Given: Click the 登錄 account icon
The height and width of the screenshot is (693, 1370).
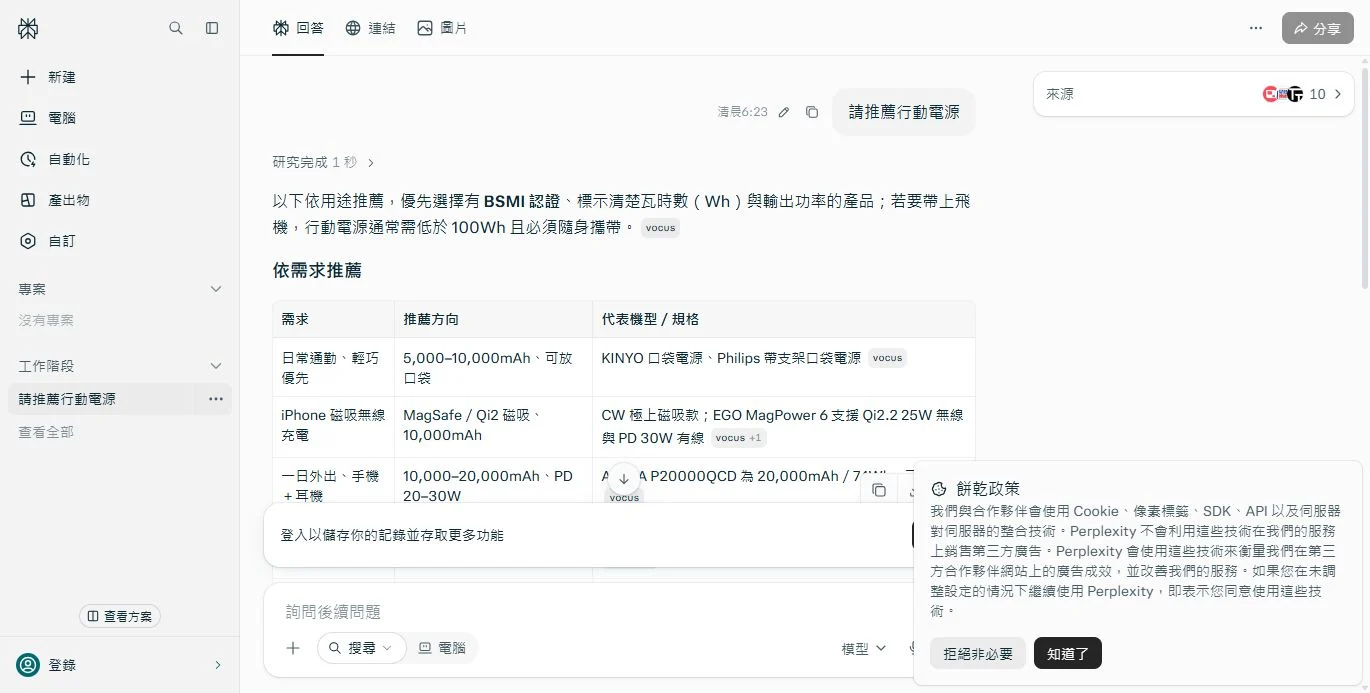Looking at the screenshot, I should (x=28, y=665).
